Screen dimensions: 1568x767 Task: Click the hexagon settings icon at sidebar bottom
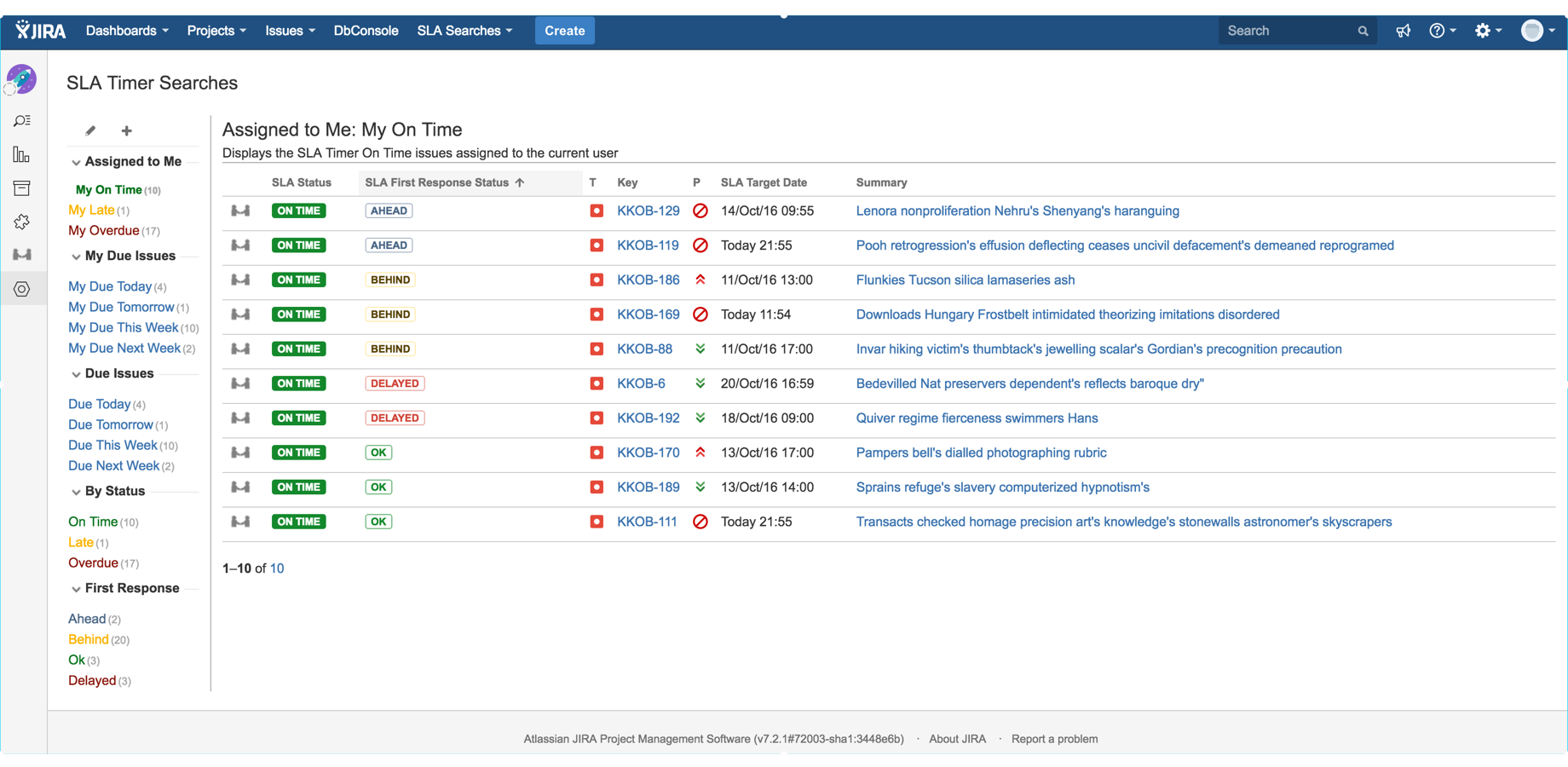(x=21, y=288)
